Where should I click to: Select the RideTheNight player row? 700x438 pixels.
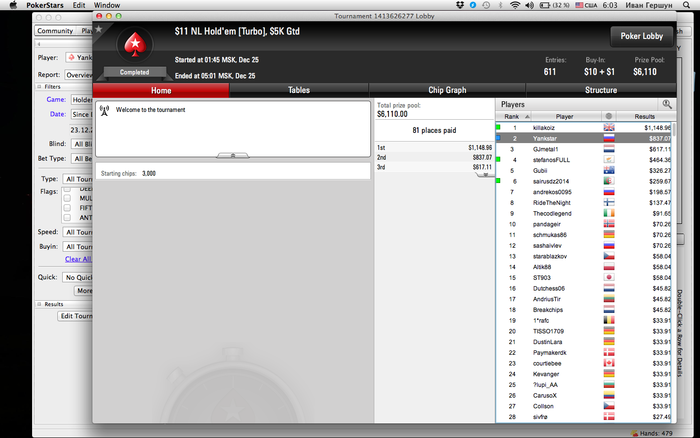pos(583,203)
